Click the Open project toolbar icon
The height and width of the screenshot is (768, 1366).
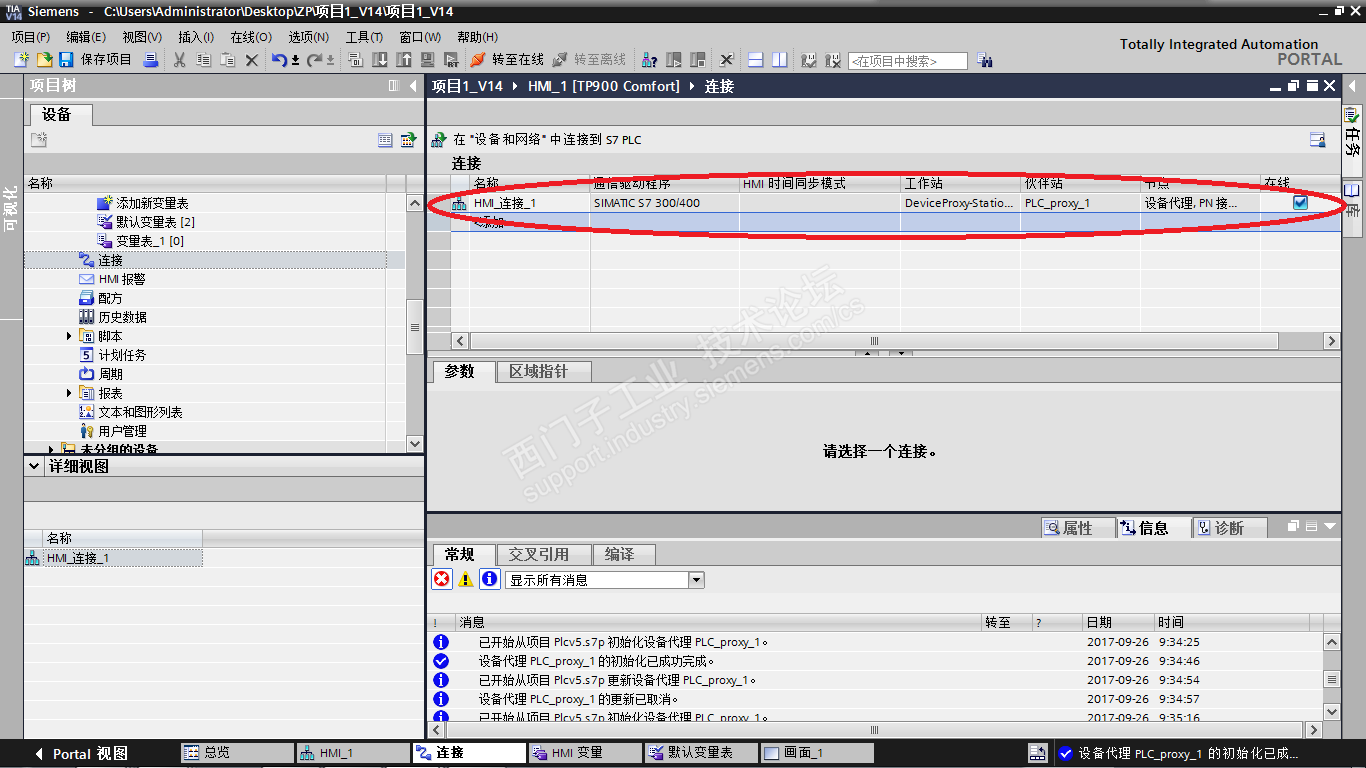[44, 60]
